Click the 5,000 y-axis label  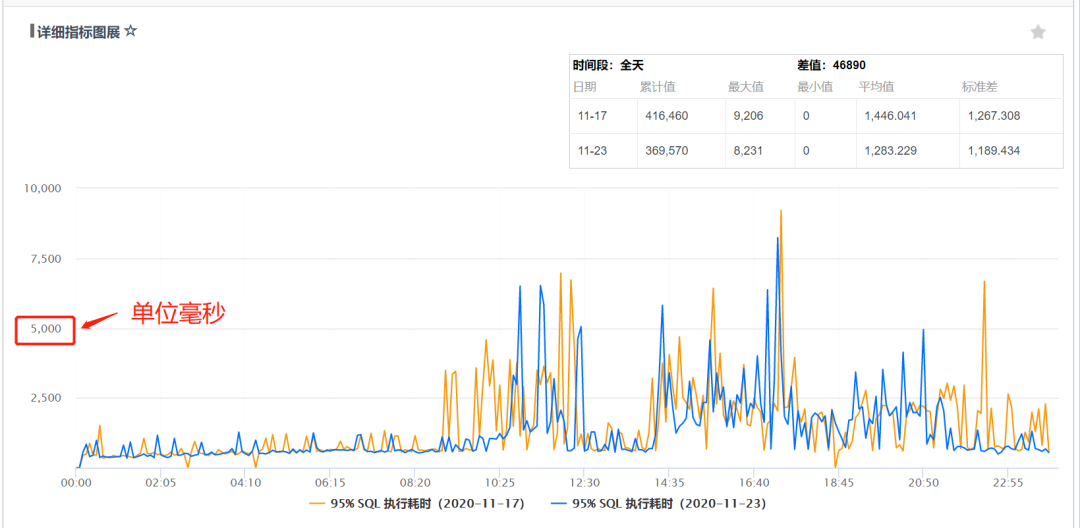tap(45, 329)
